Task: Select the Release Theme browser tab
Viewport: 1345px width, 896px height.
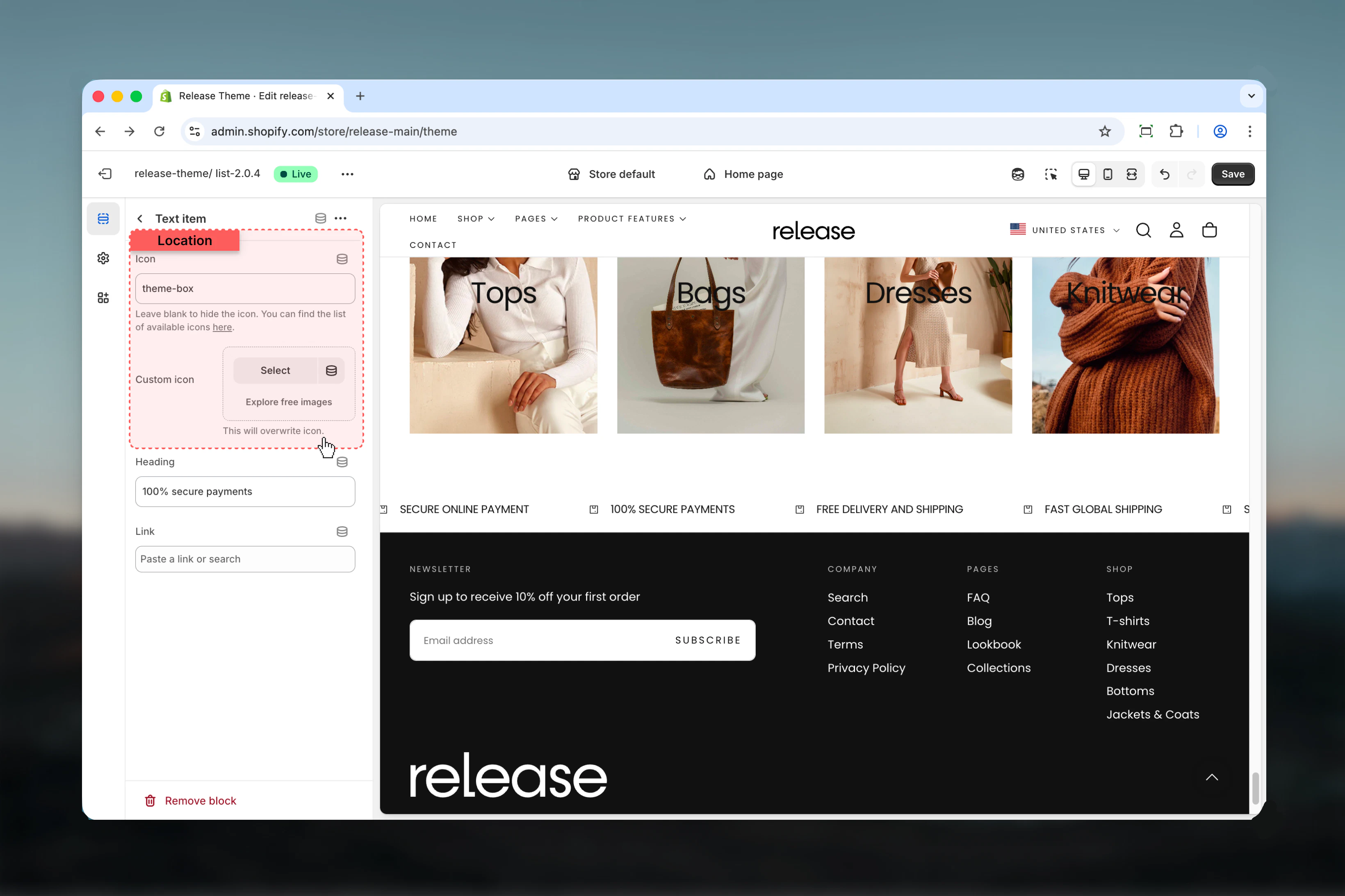Action: pos(248,96)
